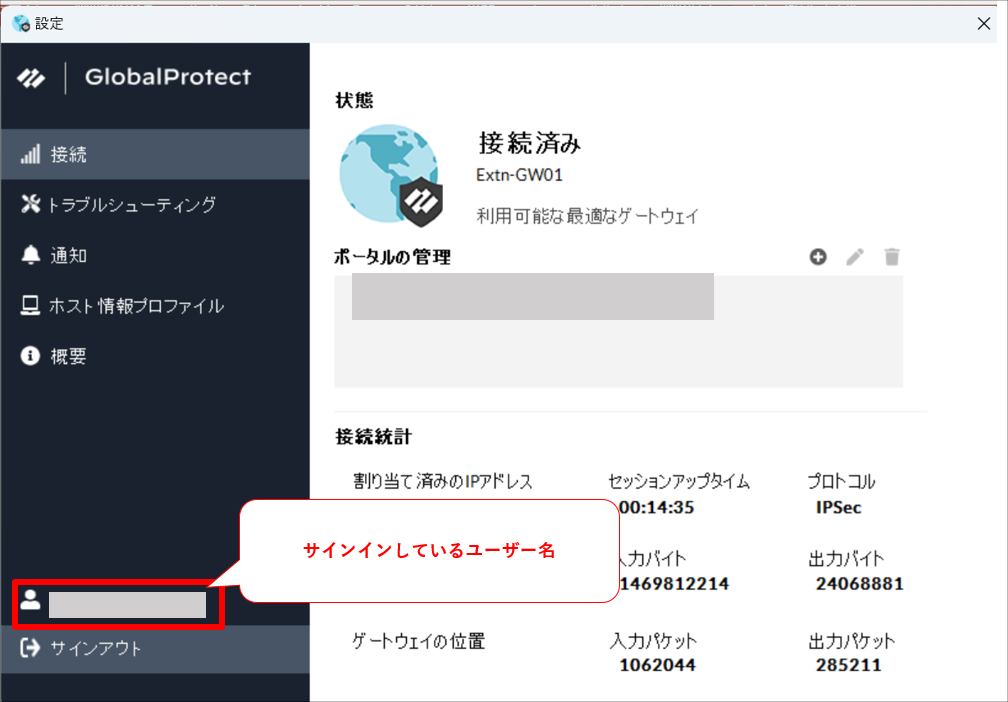Screen dimensions: 1008x702
Task: Click output packets value 285211
Action: (848, 665)
